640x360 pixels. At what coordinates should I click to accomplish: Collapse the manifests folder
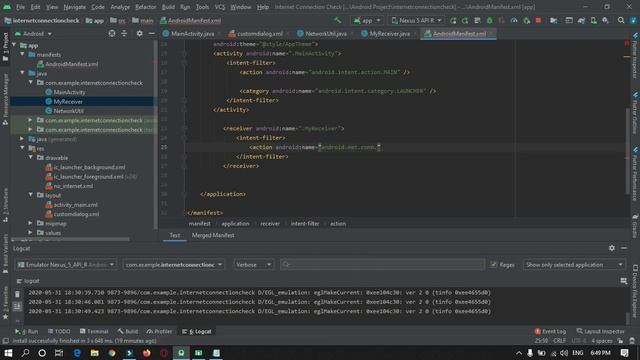[22, 54]
